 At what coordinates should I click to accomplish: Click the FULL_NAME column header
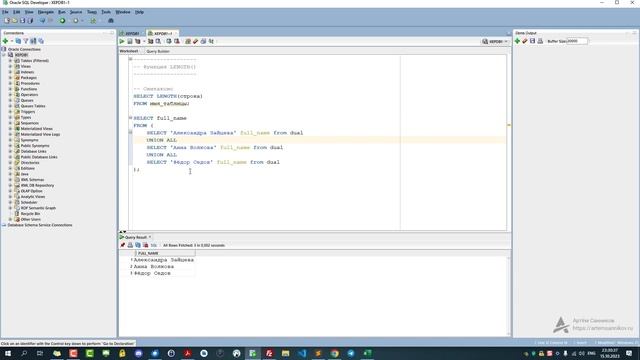click(x=164, y=253)
